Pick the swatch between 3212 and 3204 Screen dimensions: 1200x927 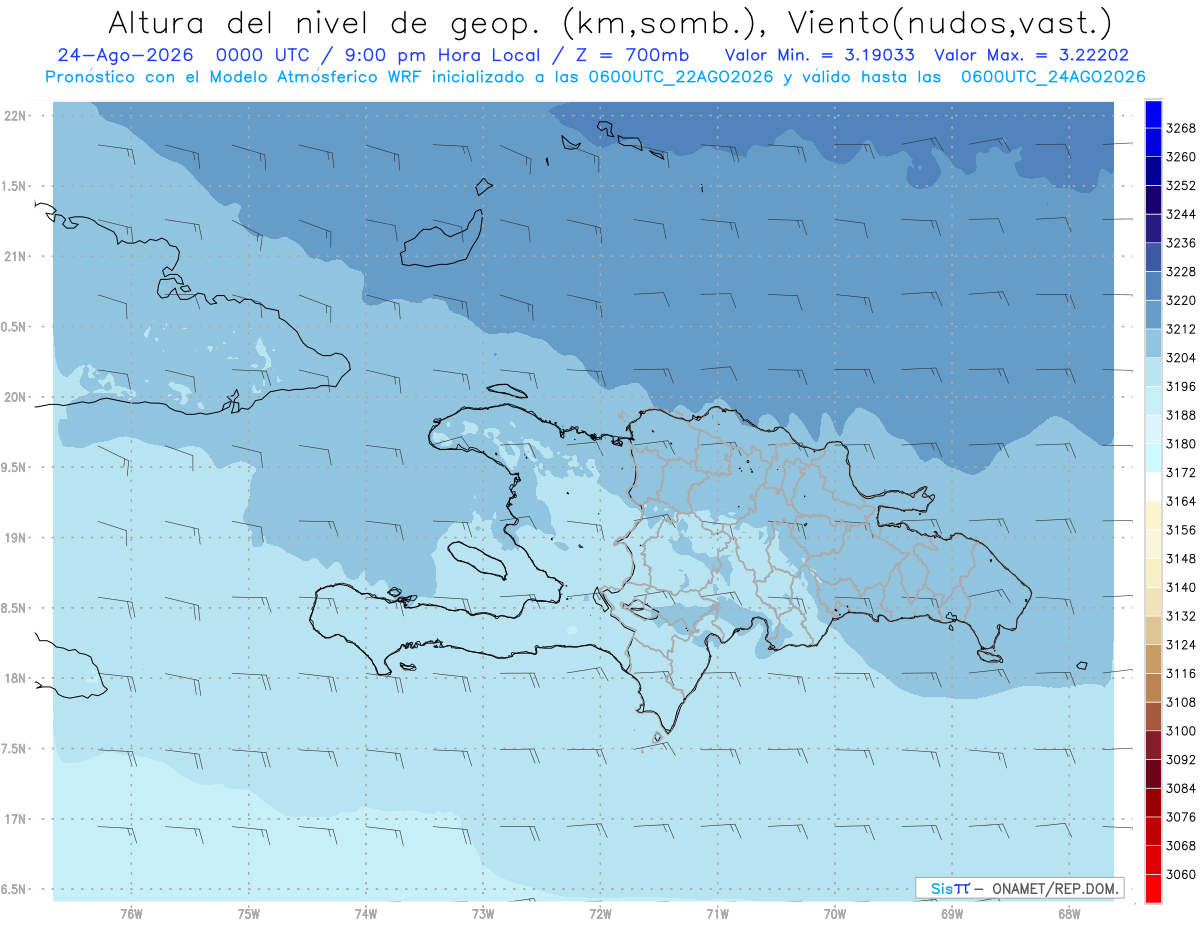pos(1152,343)
